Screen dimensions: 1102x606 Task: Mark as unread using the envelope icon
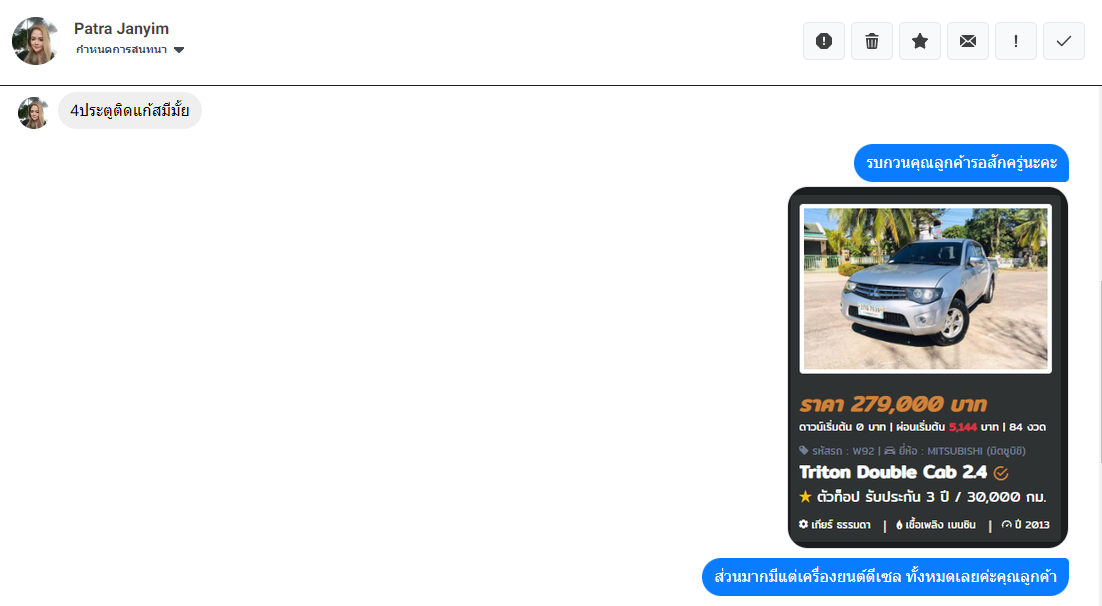point(968,41)
